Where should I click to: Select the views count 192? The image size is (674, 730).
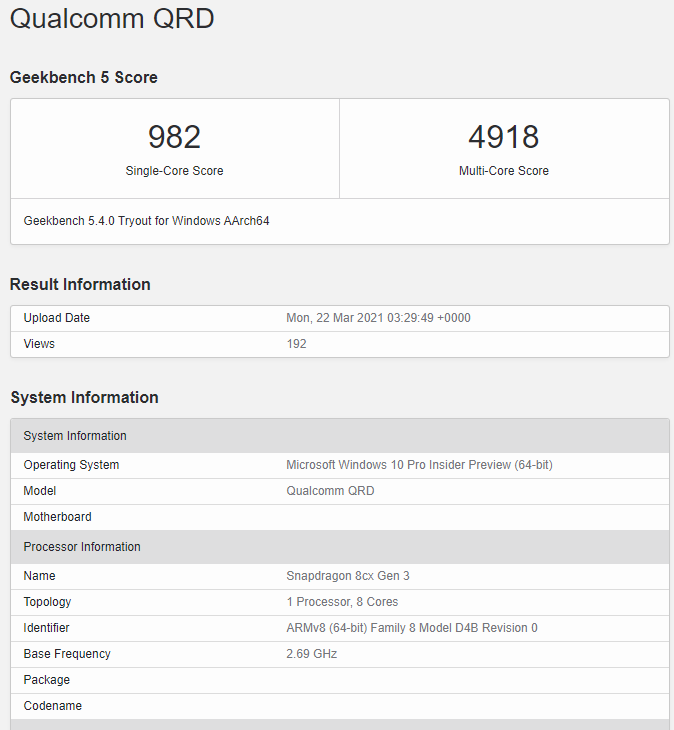point(297,344)
